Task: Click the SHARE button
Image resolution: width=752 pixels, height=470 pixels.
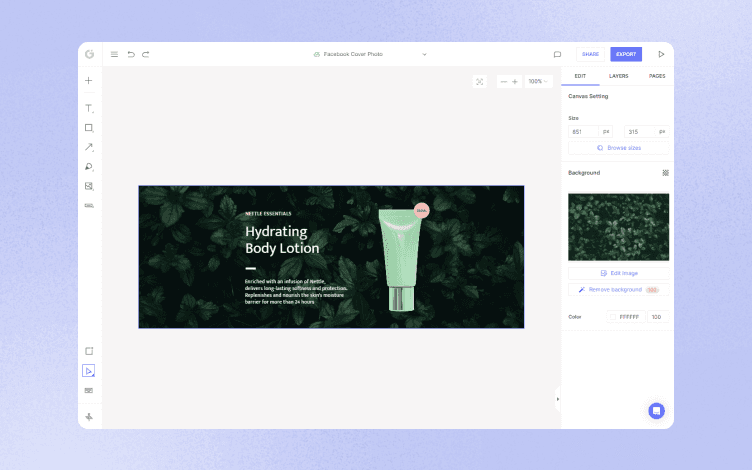Action: click(x=590, y=54)
